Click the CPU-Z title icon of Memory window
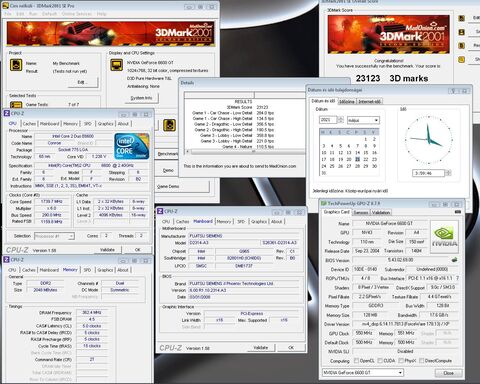The width and height of the screenshot is (480, 384). tap(7, 260)
